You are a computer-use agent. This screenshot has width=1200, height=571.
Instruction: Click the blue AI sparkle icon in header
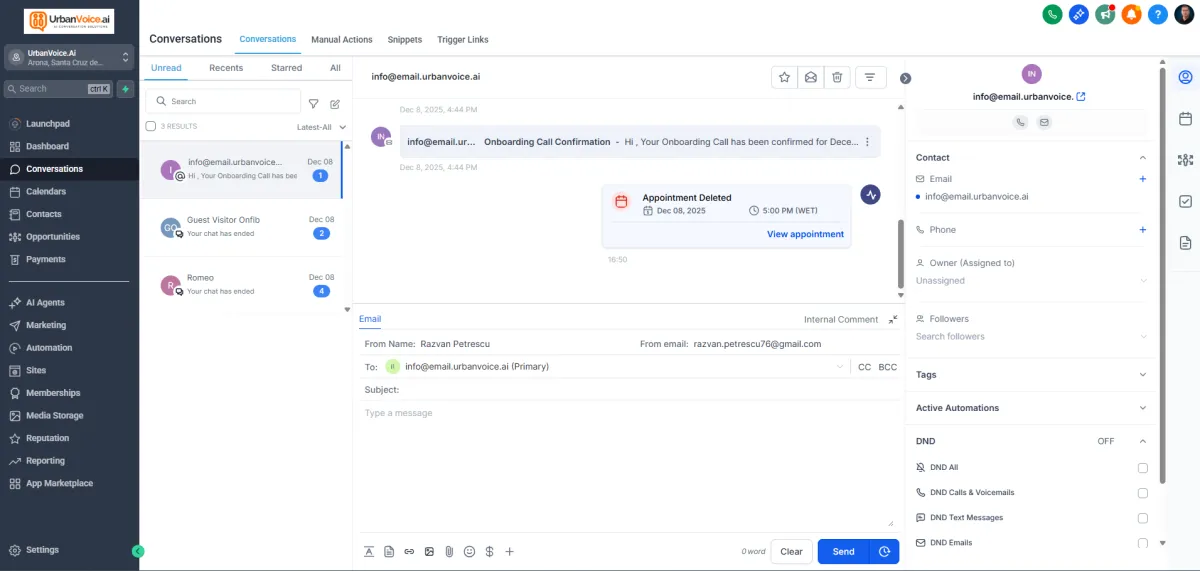tap(1079, 14)
